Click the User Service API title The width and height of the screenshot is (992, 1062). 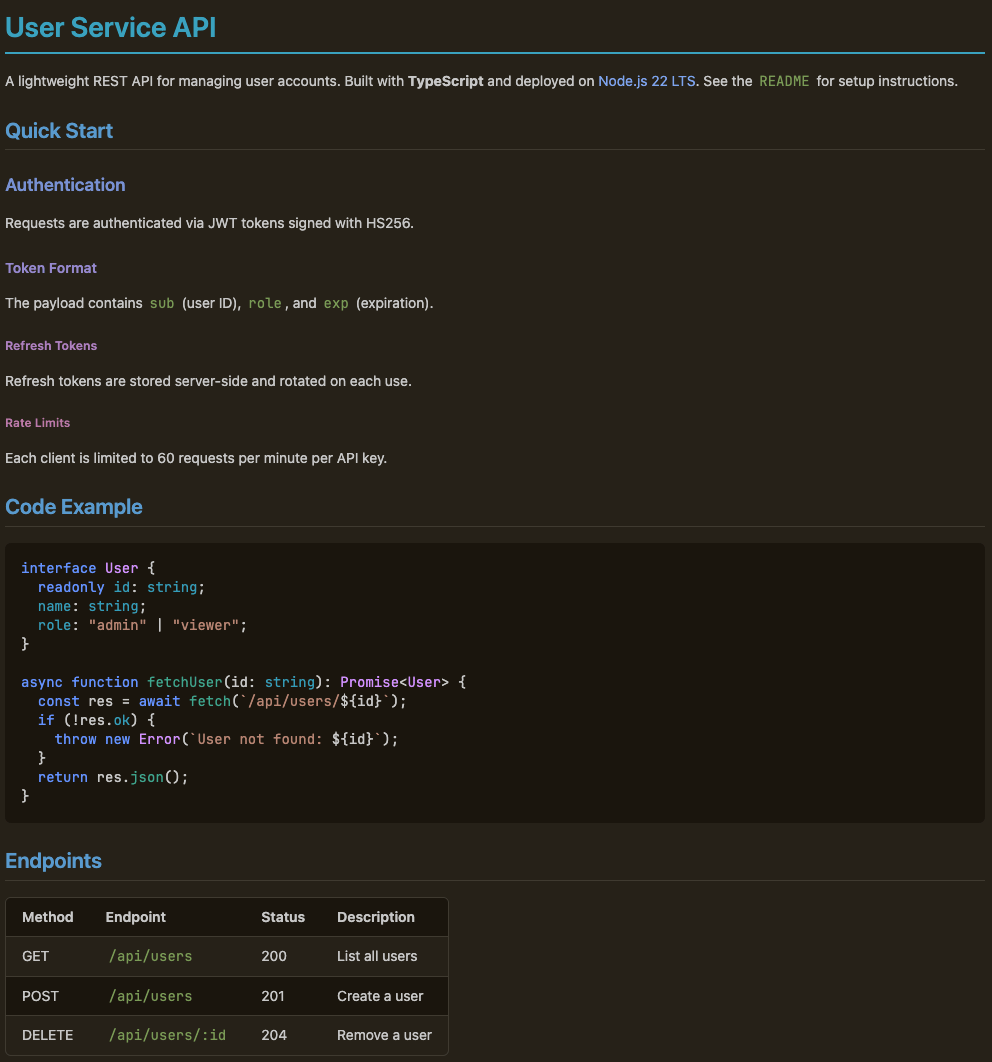(110, 28)
